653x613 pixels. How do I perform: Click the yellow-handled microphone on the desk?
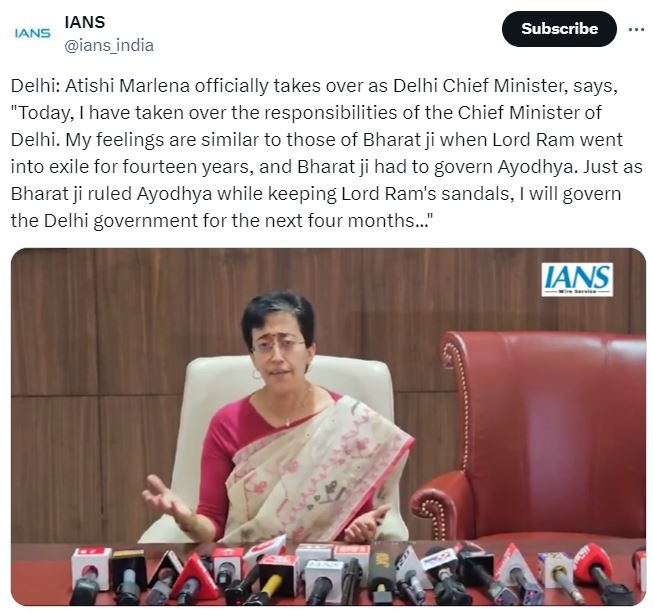[272, 579]
